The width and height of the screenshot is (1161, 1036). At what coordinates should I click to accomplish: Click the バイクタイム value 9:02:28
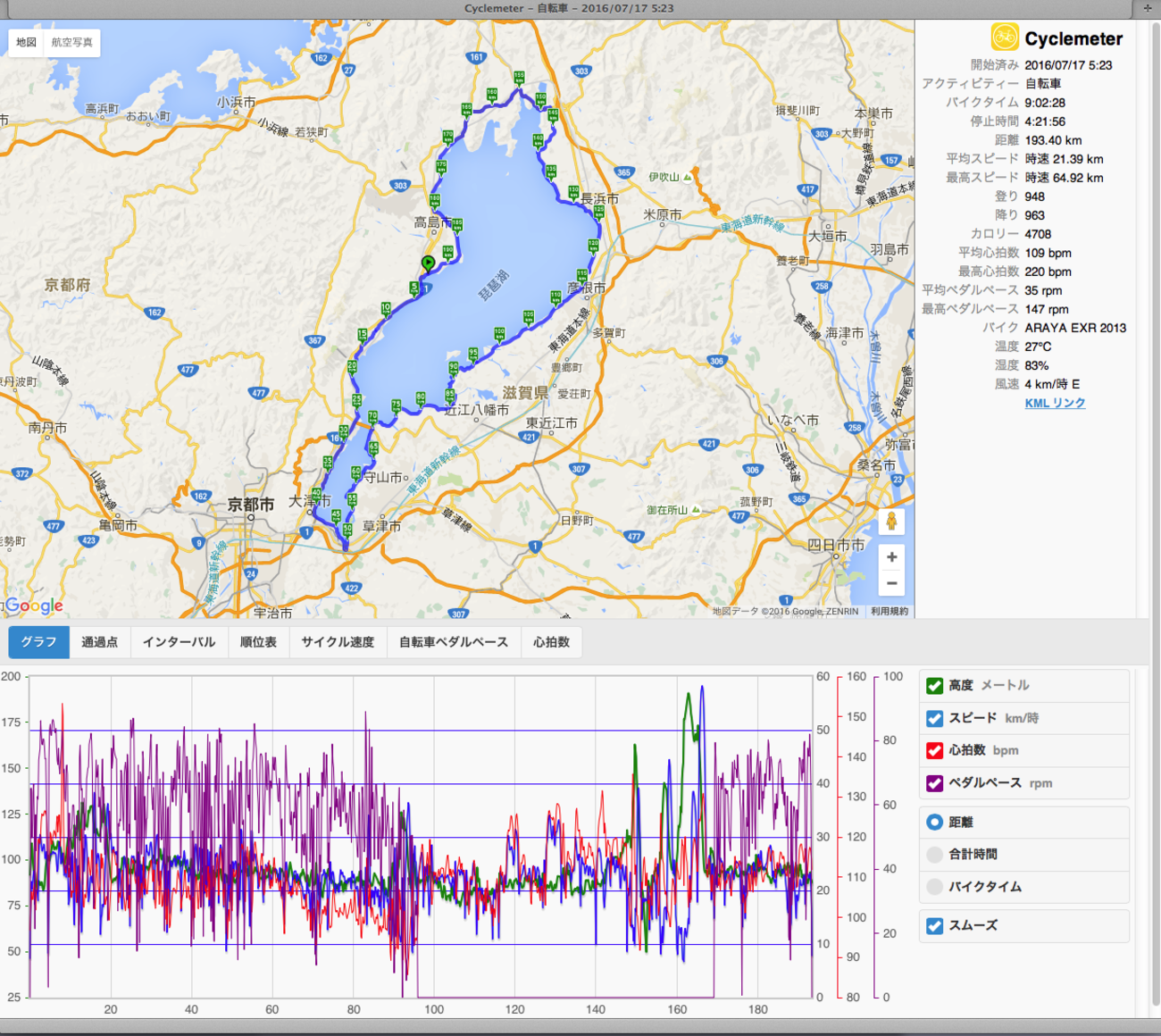(1045, 103)
